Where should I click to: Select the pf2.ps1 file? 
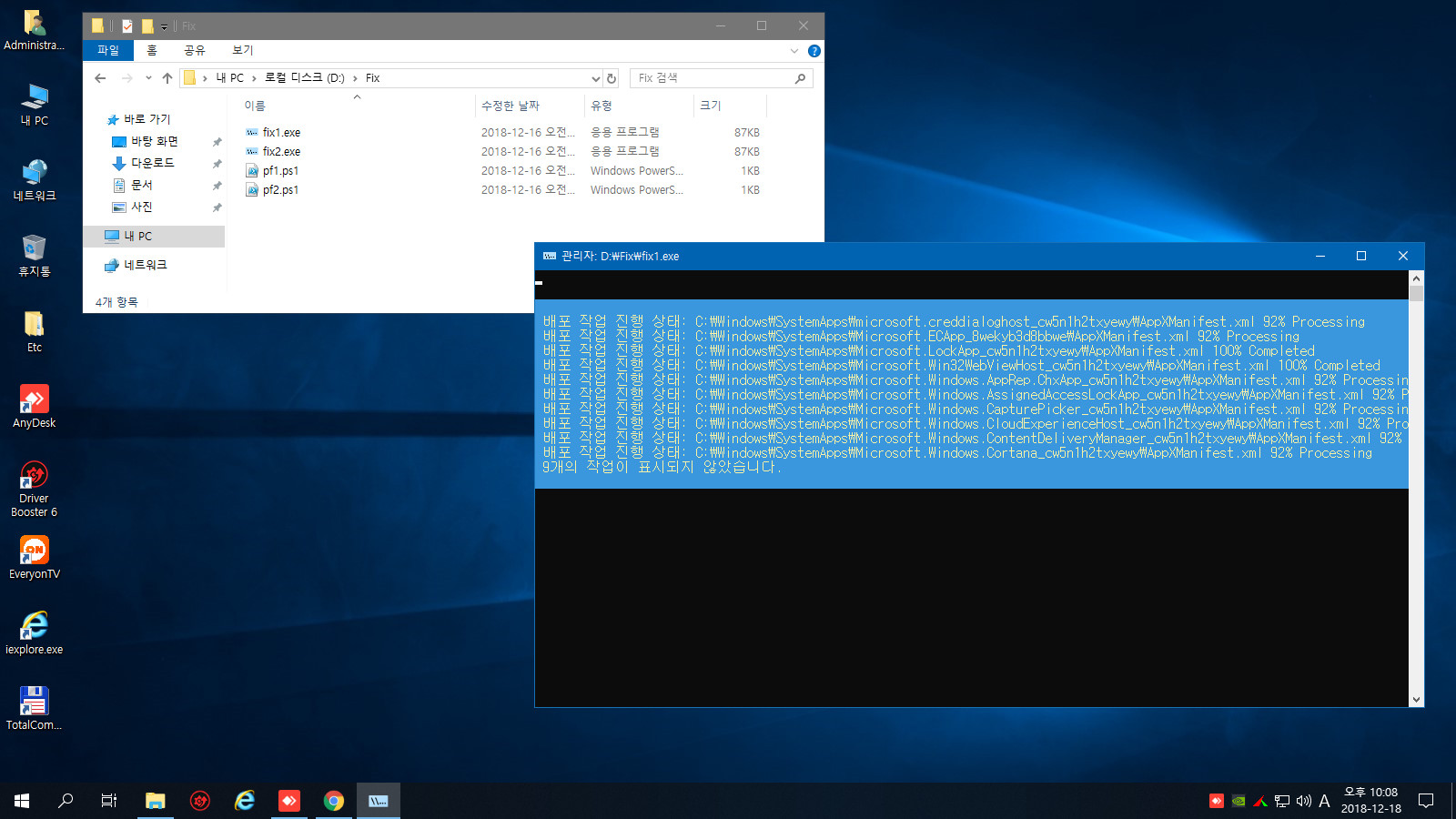click(x=280, y=190)
